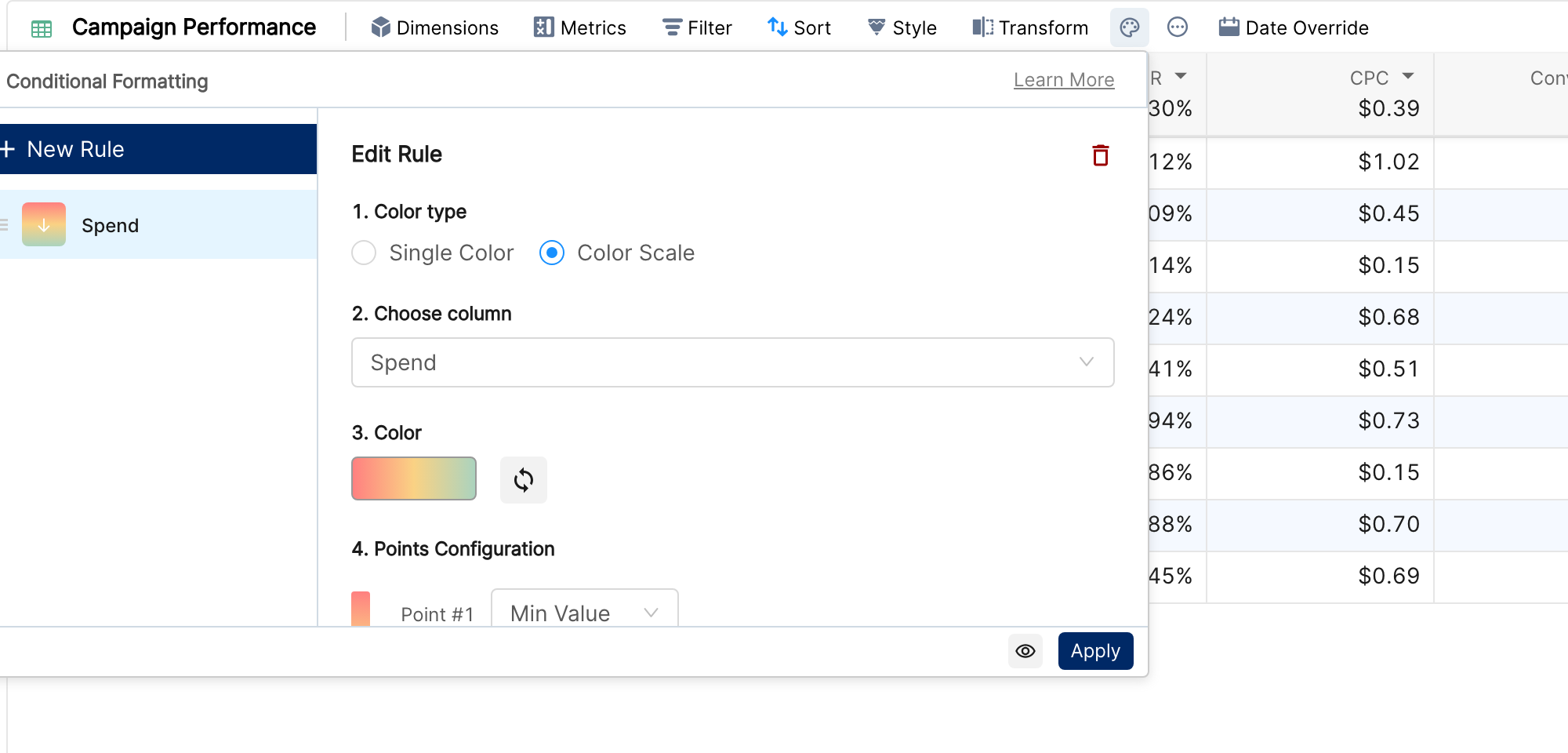The image size is (1568, 753).
Task: Click the drag handle next to the Spend rule
Action: (5, 225)
